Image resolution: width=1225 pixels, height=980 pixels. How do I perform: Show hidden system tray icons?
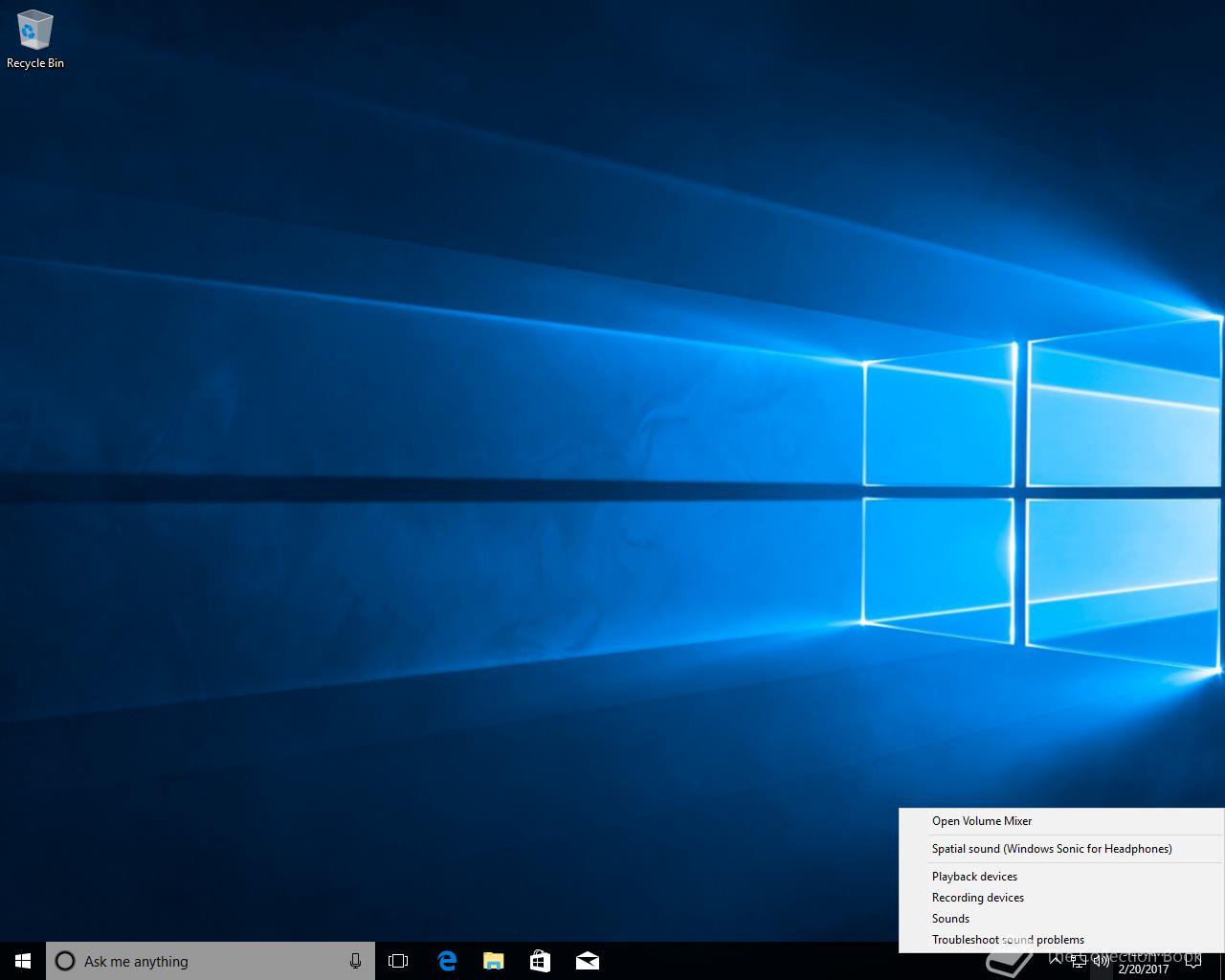point(1056,960)
